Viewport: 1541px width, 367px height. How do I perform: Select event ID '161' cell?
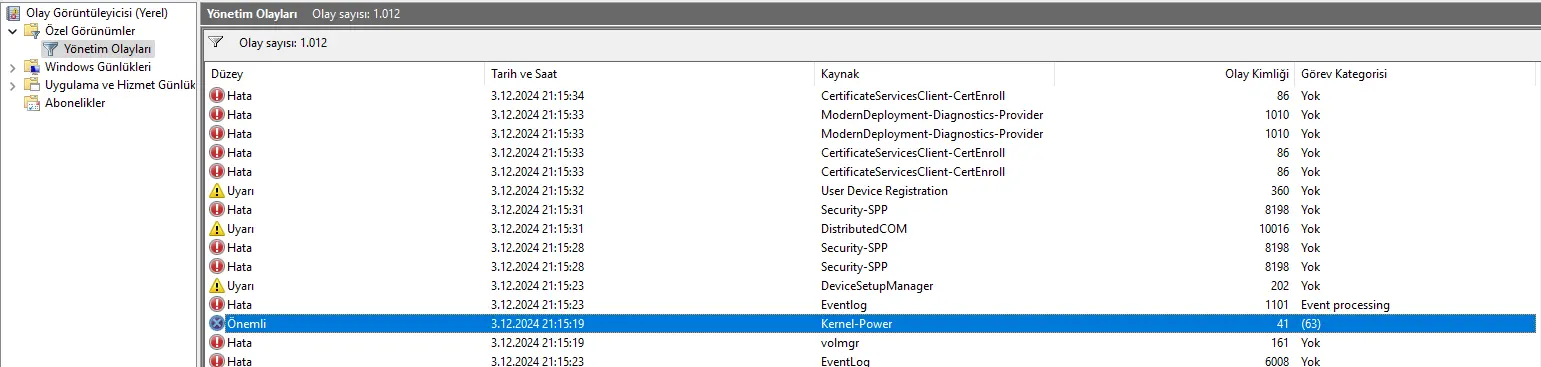coord(1279,343)
